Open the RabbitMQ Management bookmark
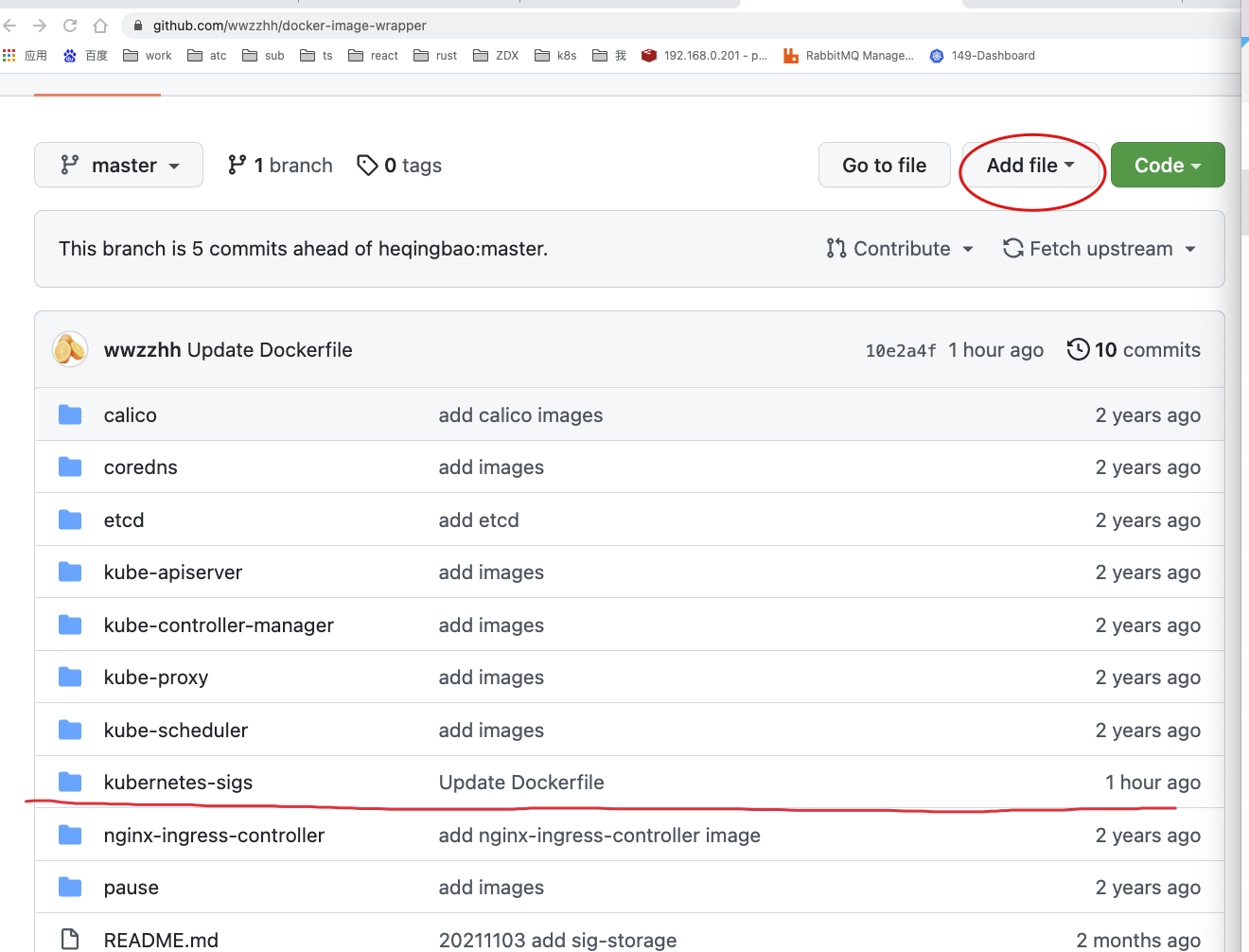 click(849, 56)
